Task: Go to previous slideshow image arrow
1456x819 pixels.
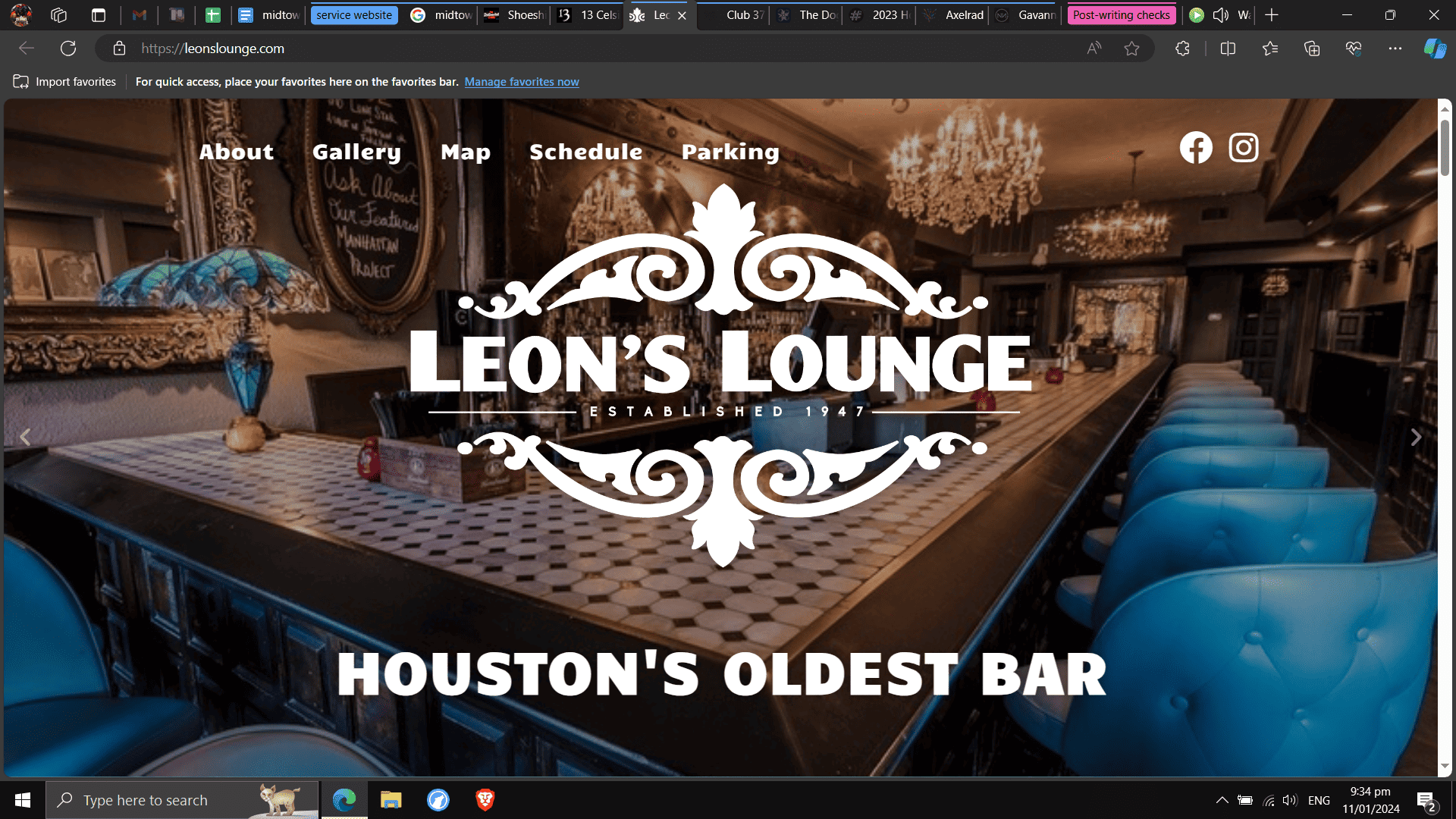Action: click(25, 438)
